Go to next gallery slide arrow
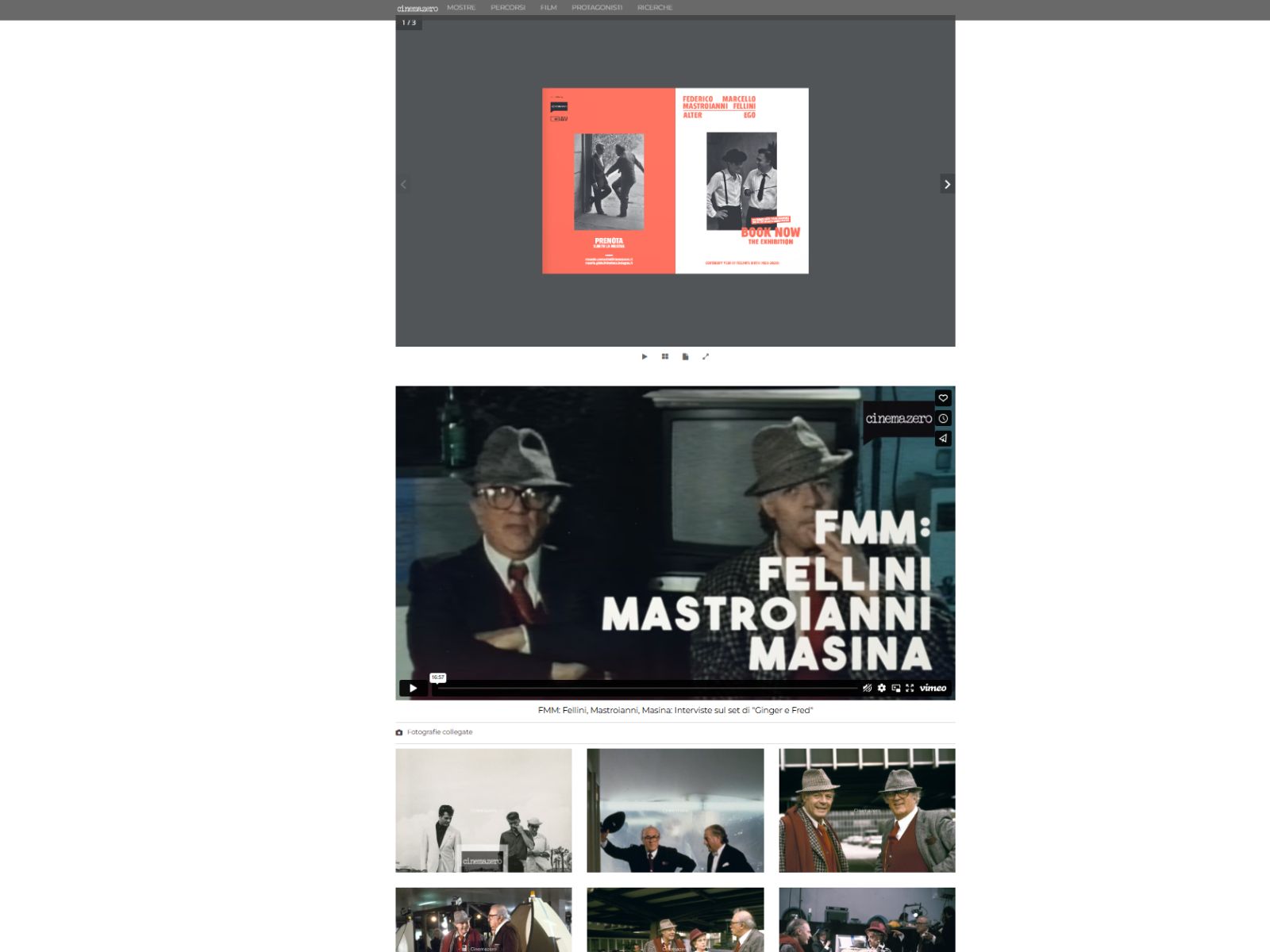 [947, 184]
